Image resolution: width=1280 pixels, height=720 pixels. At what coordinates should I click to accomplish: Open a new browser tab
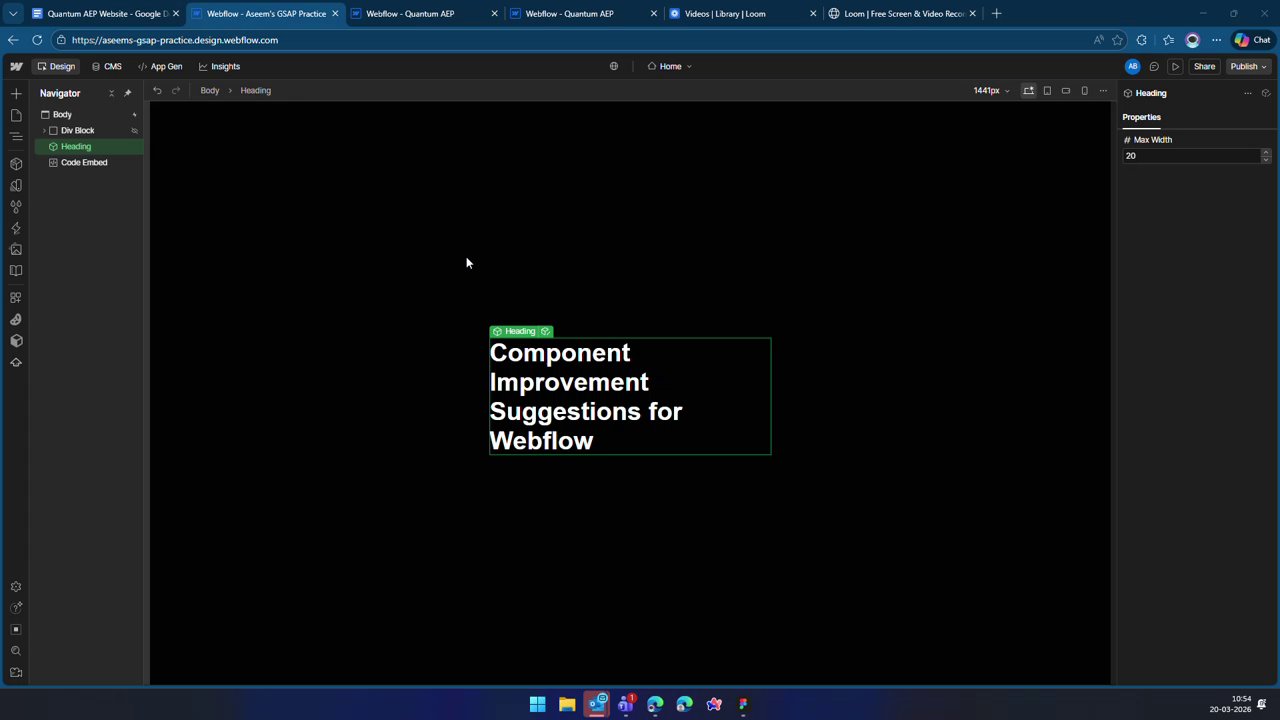[x=996, y=14]
